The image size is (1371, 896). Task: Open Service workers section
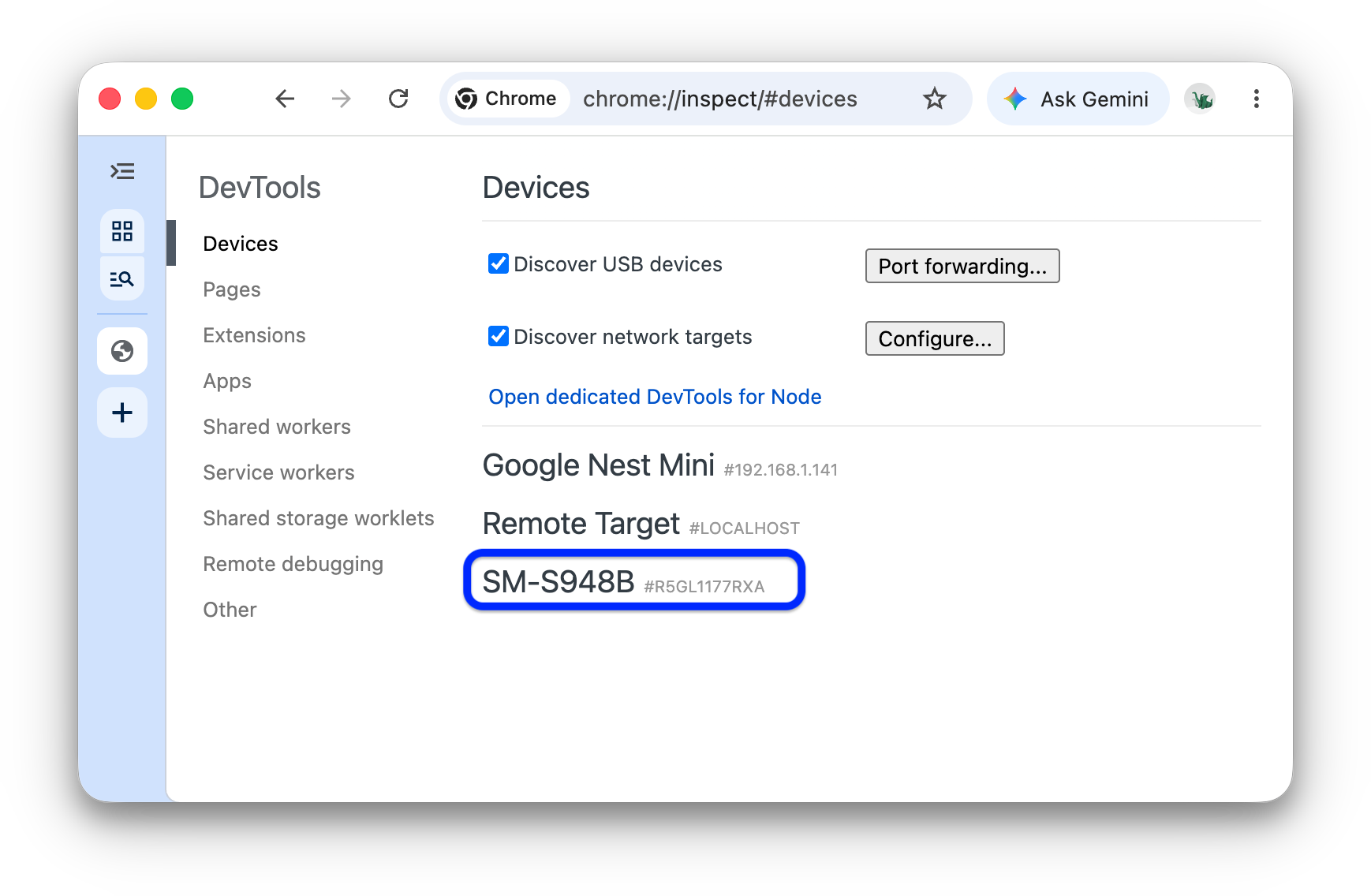[x=278, y=472]
